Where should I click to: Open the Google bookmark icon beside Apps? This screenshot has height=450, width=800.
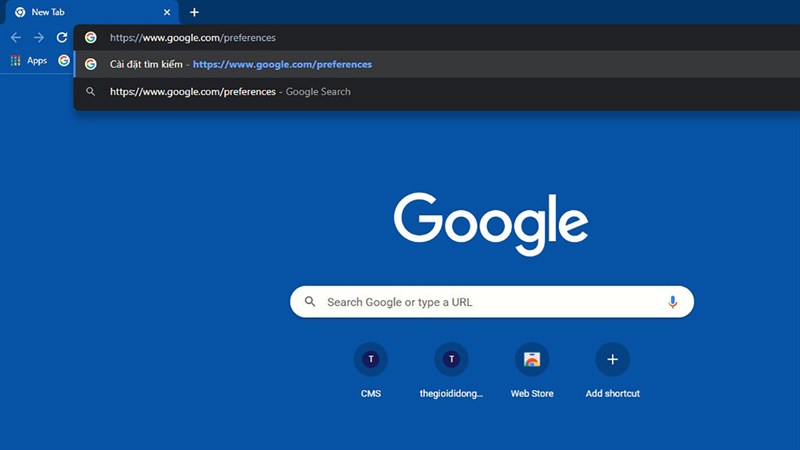[x=64, y=61]
